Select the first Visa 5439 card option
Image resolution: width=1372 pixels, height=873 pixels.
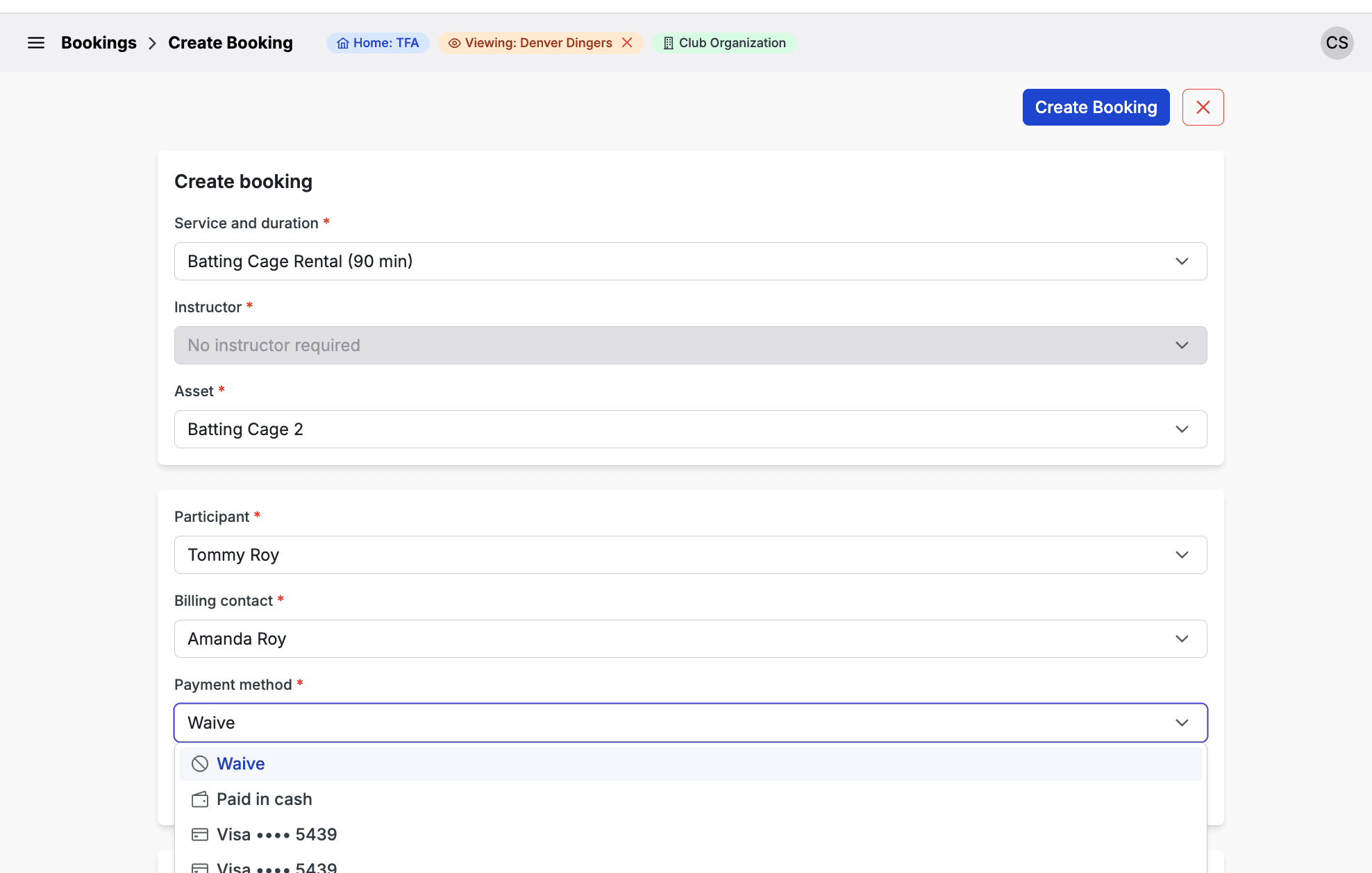[276, 834]
